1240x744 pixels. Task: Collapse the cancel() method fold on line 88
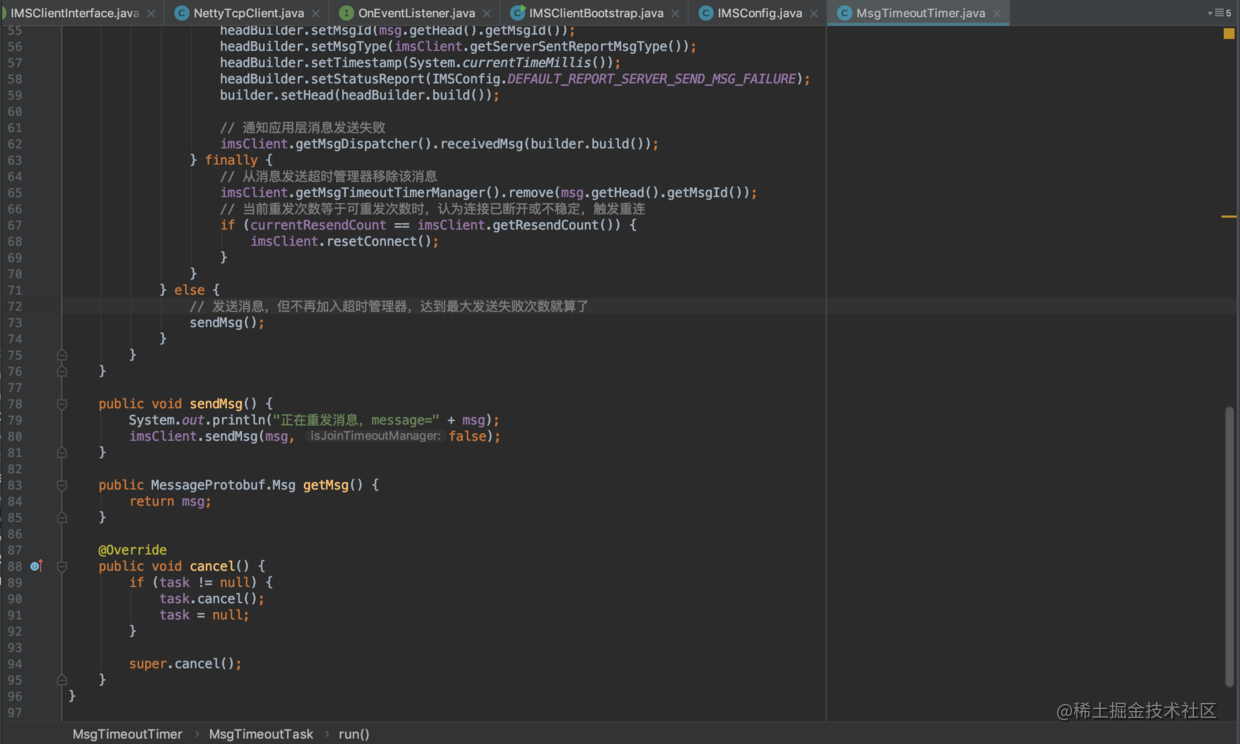62,566
